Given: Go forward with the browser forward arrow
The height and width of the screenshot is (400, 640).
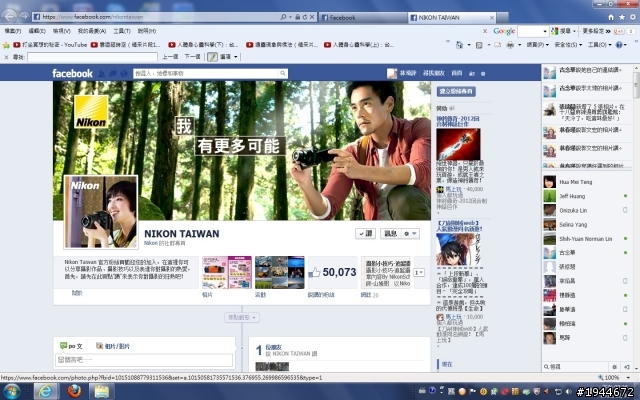Looking at the screenshot, I should (24, 16).
